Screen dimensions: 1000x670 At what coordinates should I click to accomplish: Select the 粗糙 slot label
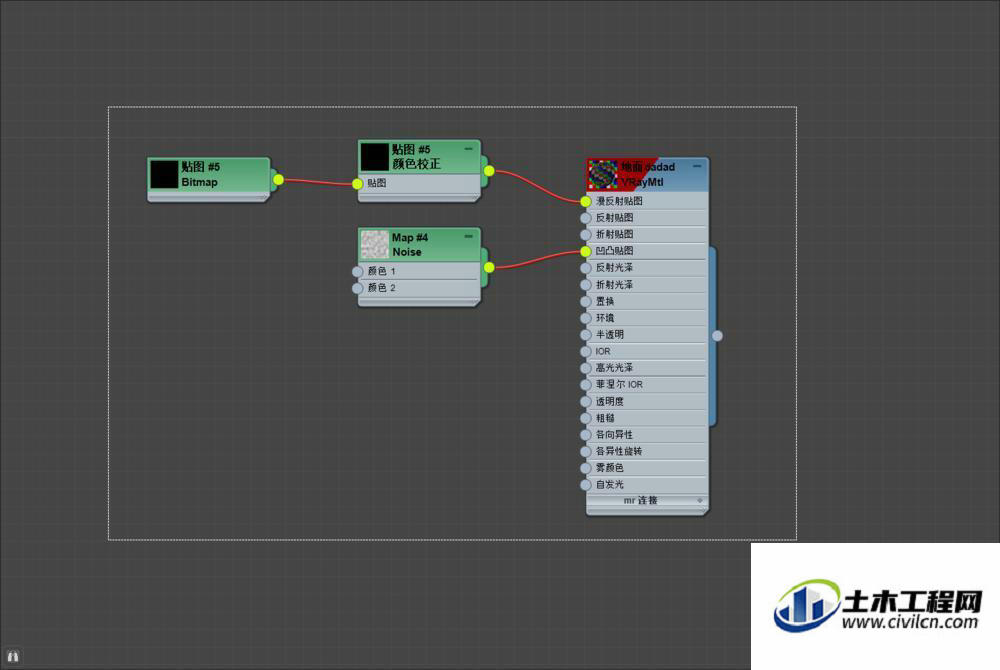point(605,418)
